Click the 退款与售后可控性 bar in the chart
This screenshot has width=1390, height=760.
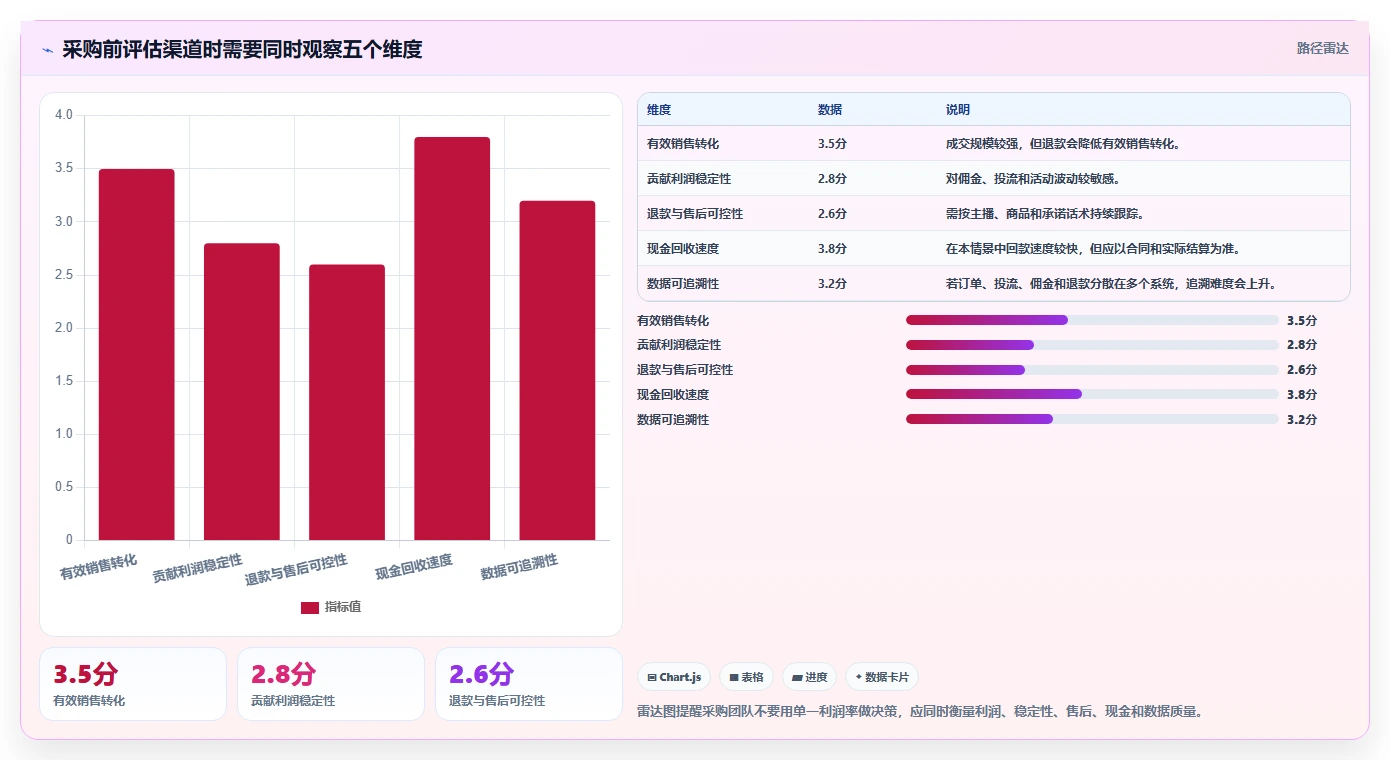click(x=347, y=402)
